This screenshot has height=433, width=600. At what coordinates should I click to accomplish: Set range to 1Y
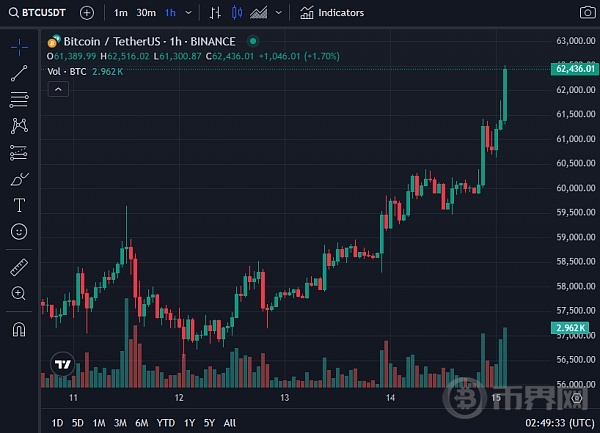coord(189,423)
